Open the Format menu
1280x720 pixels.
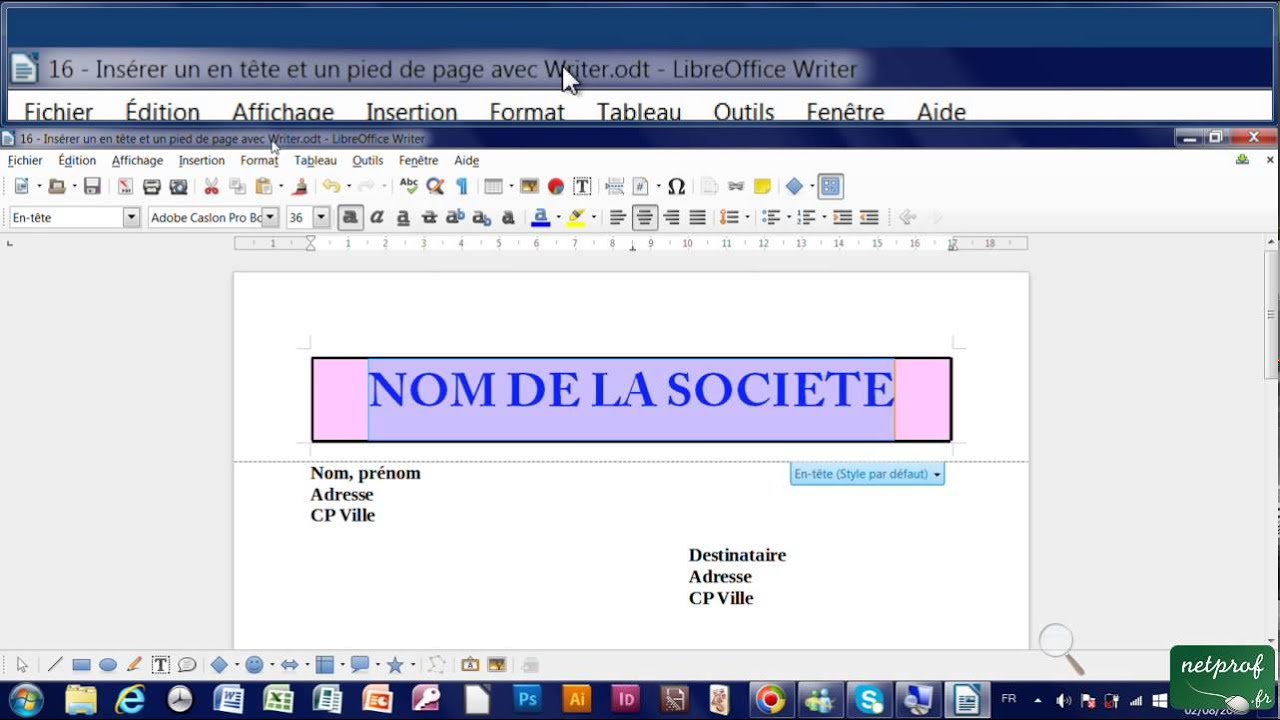click(259, 160)
